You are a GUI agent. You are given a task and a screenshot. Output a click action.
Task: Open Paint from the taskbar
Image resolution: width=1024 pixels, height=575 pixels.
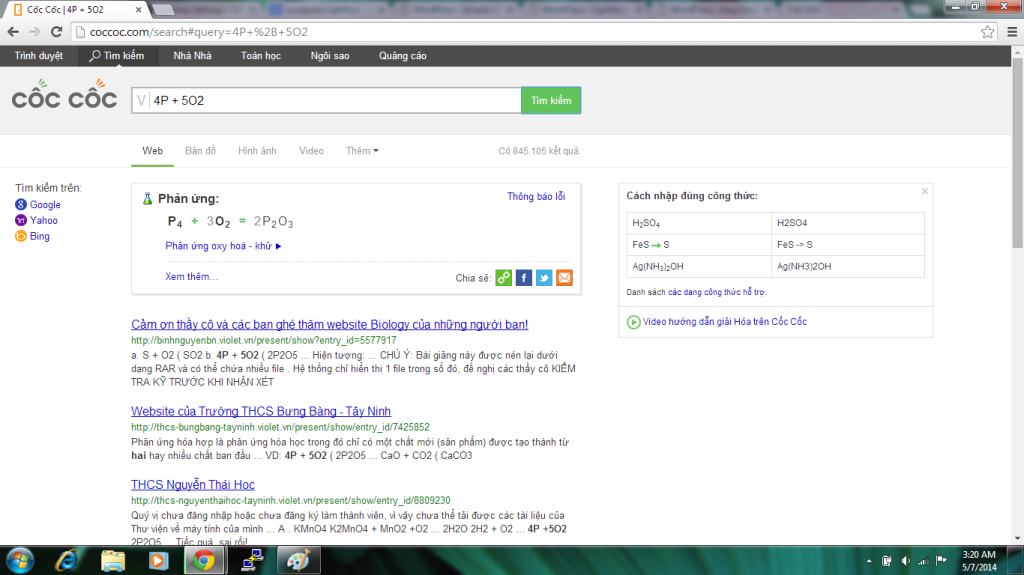point(298,561)
